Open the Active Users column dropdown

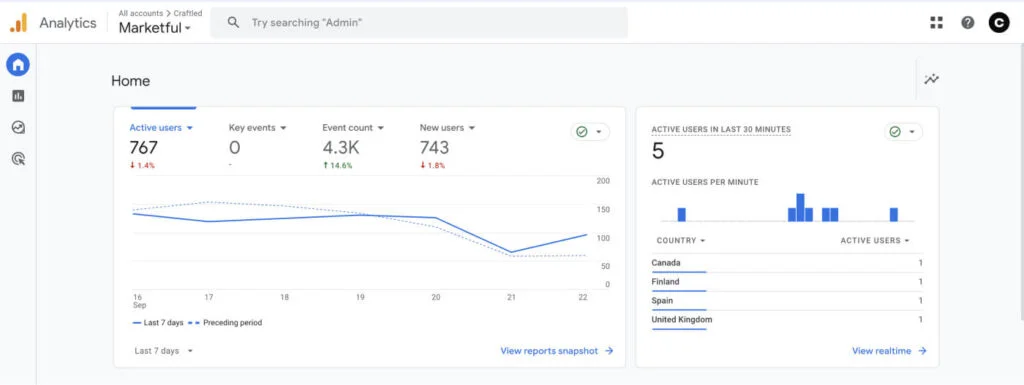click(x=875, y=241)
